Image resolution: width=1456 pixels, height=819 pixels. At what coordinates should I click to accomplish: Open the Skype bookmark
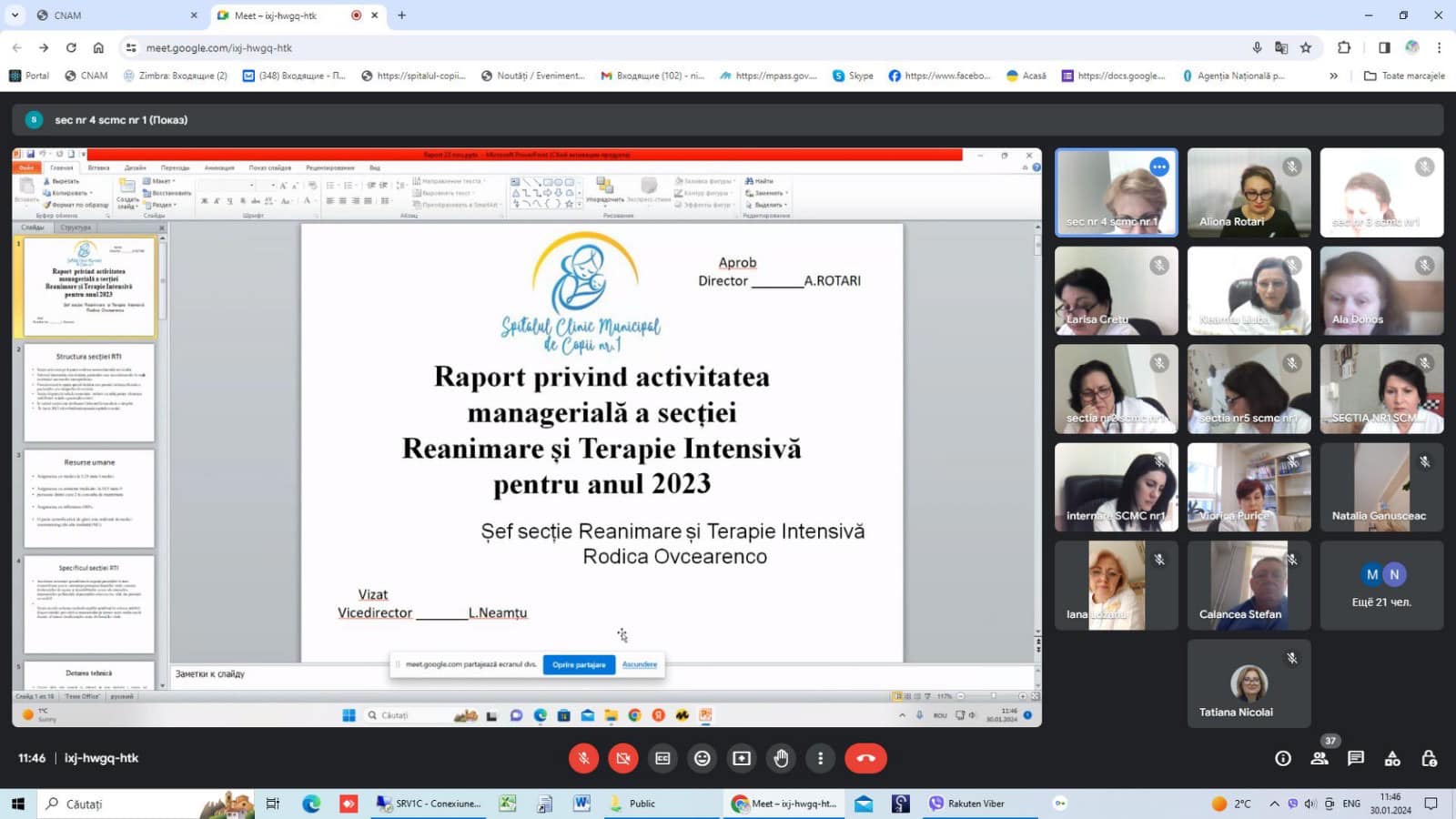coord(853,76)
